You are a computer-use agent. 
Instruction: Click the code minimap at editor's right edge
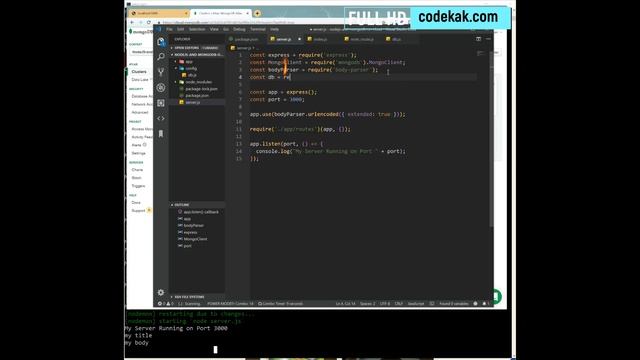point(482,53)
